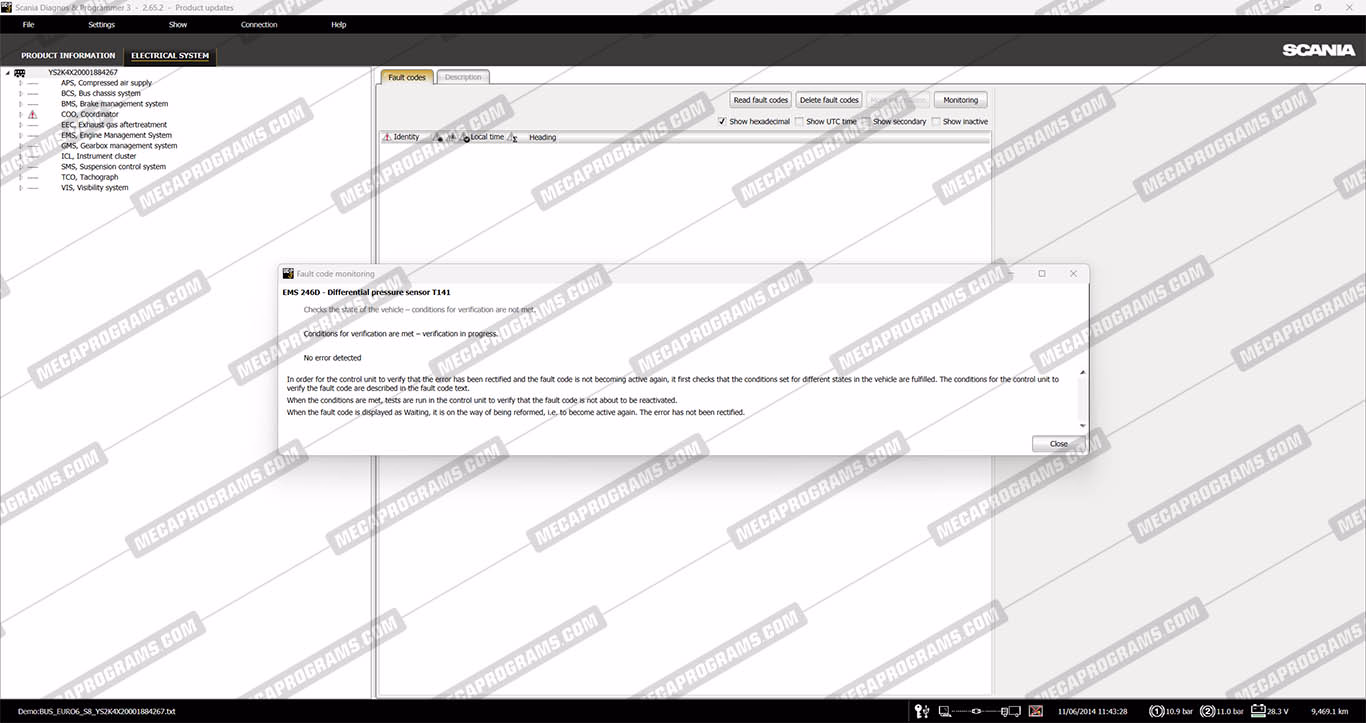1366x723 pixels.
Task: Click the bus vehicle icon in tree
Action: click(x=20, y=73)
